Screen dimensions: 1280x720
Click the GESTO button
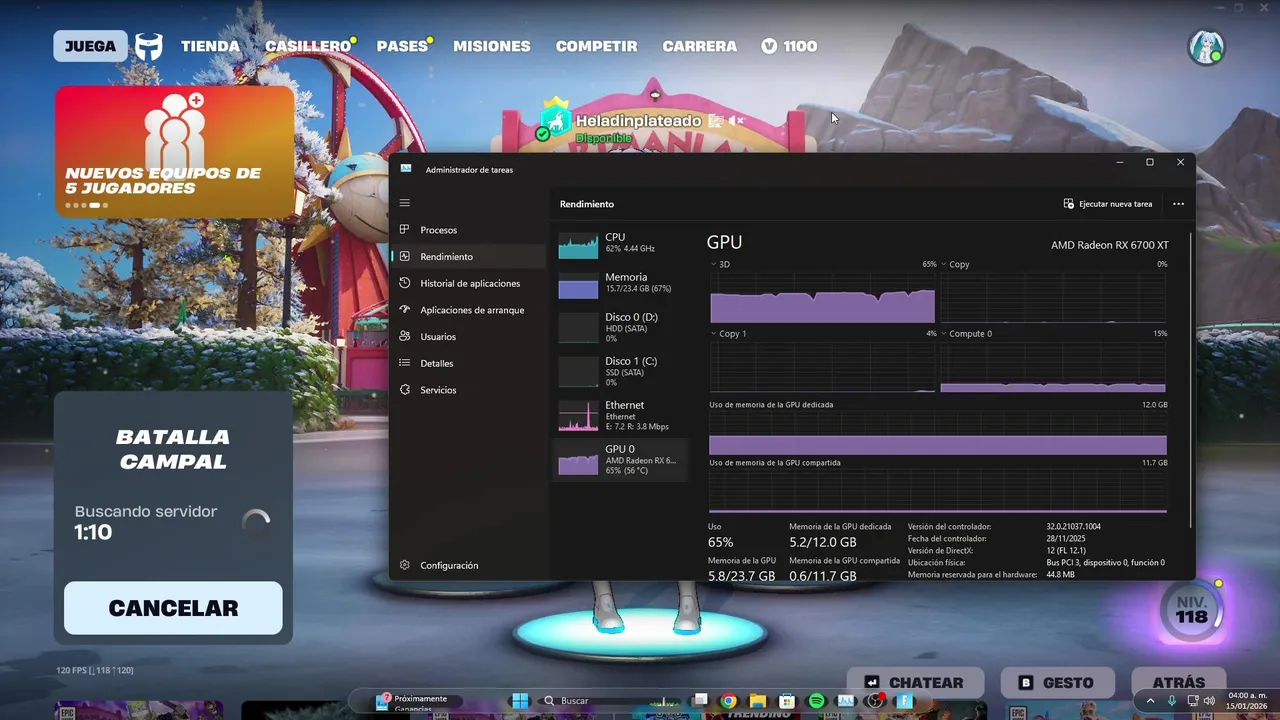[1058, 683]
